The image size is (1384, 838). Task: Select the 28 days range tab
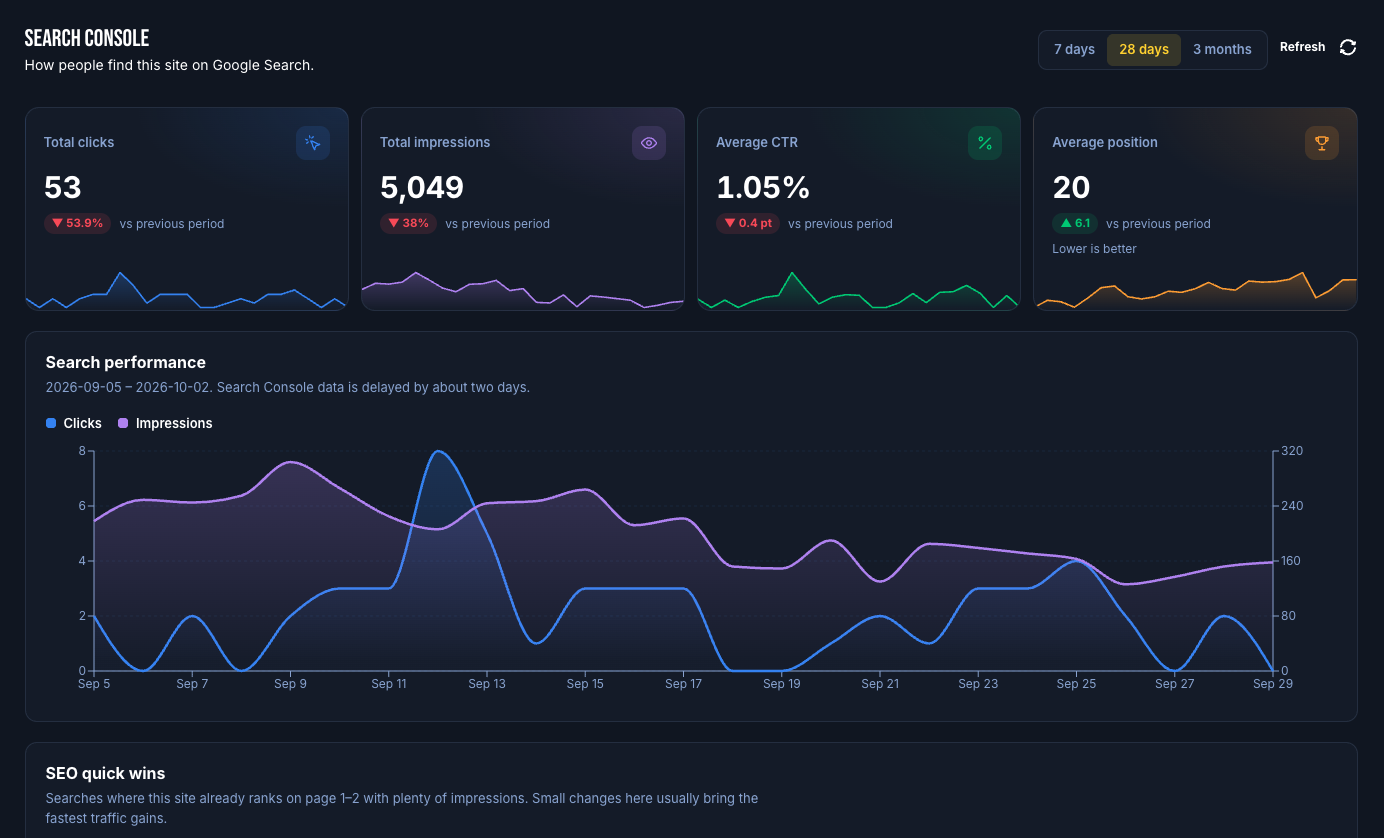(x=1144, y=50)
